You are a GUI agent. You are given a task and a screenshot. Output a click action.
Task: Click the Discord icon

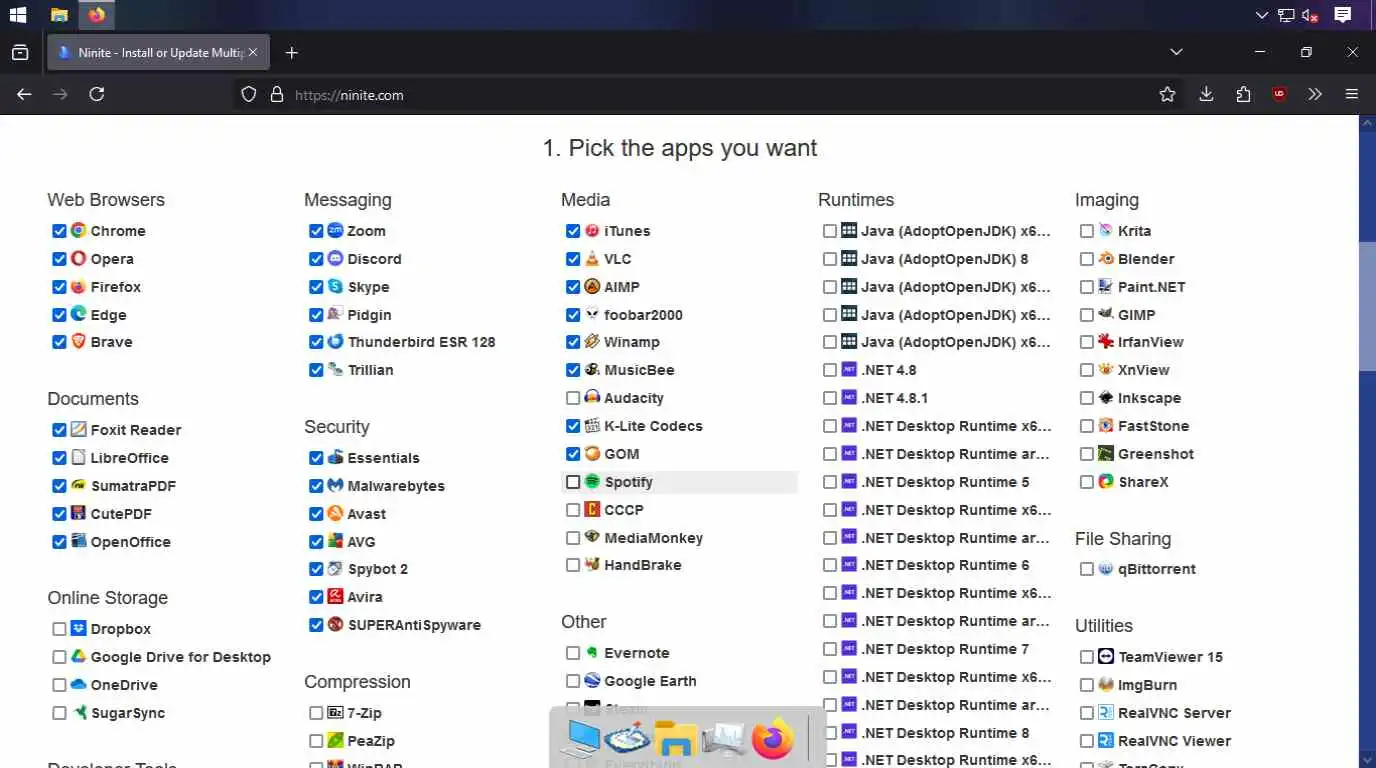pos(335,258)
